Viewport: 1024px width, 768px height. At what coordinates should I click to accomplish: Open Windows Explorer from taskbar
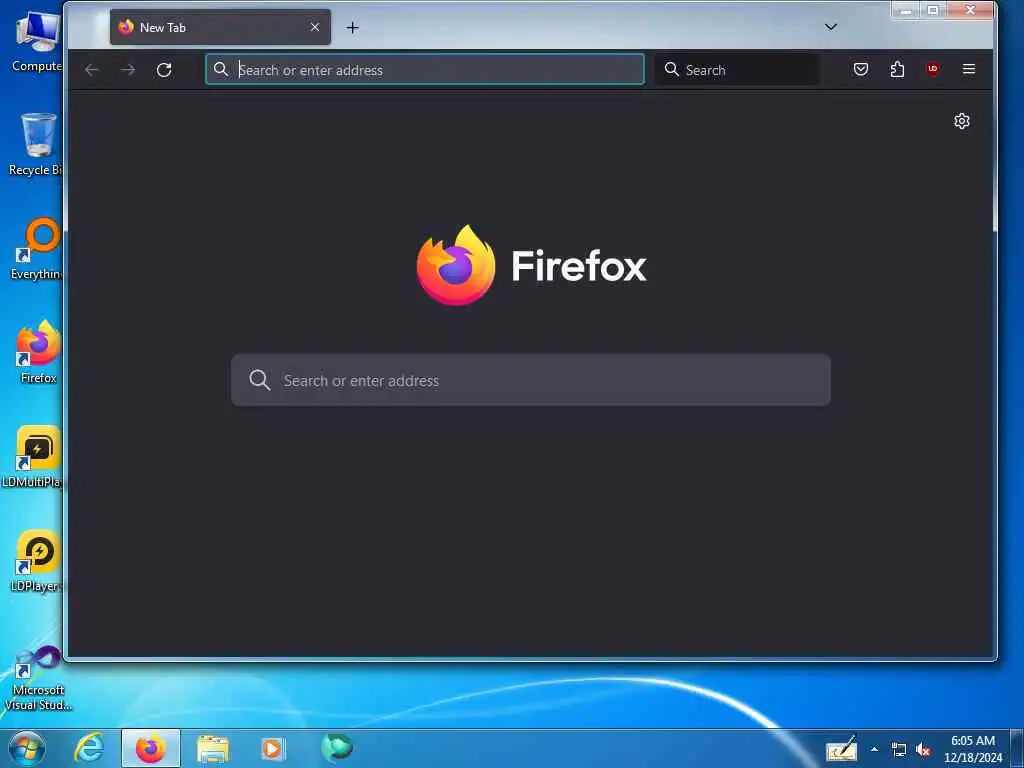click(213, 749)
